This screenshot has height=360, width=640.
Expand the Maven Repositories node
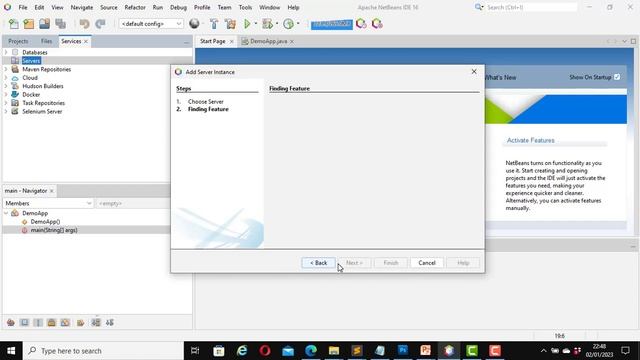6,69
